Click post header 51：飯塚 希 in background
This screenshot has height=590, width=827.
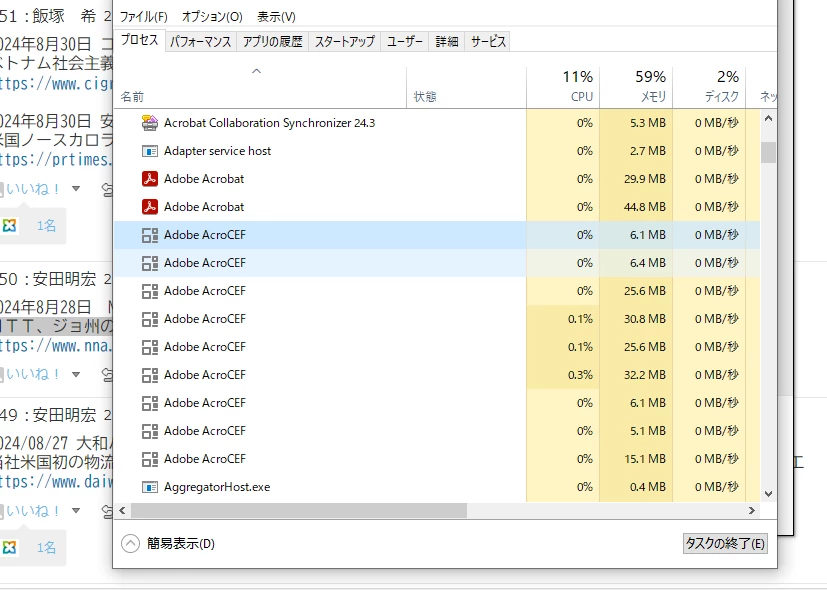[56, 16]
